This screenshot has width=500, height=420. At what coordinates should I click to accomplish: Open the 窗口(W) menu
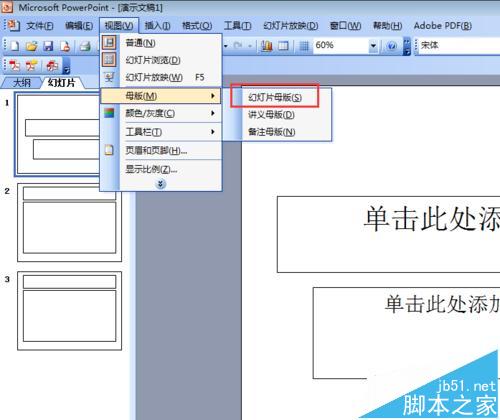[x=345, y=26]
